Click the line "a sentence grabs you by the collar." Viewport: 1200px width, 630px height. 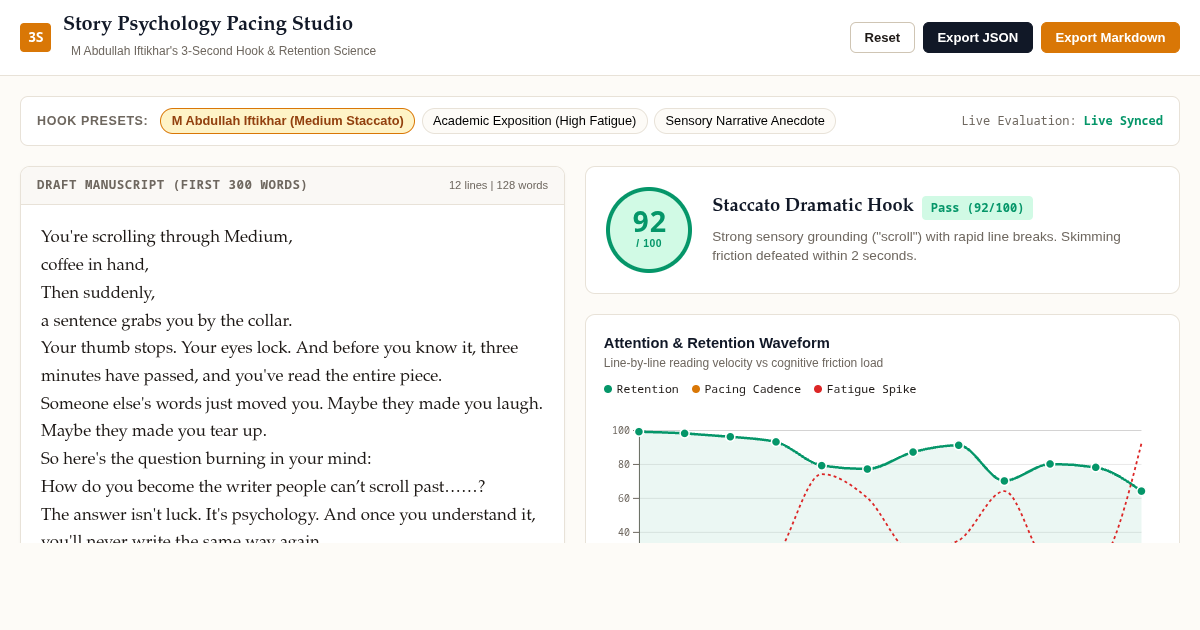coord(166,320)
